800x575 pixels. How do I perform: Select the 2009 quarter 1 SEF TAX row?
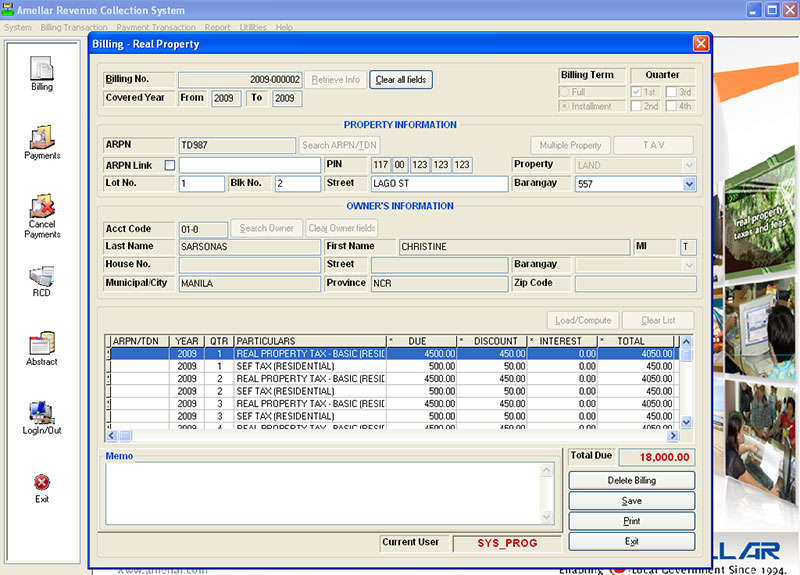(x=393, y=366)
